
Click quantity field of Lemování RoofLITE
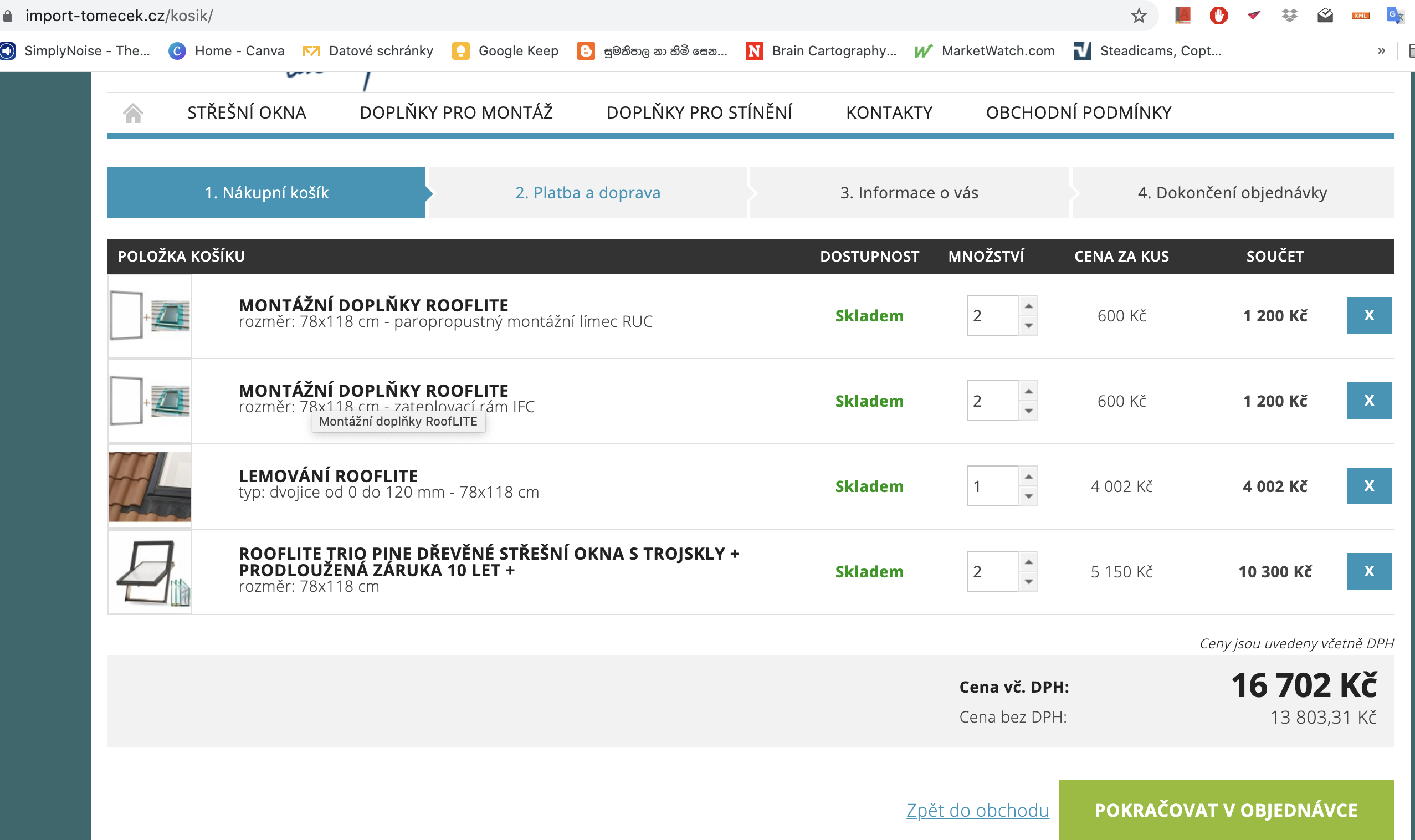point(993,486)
